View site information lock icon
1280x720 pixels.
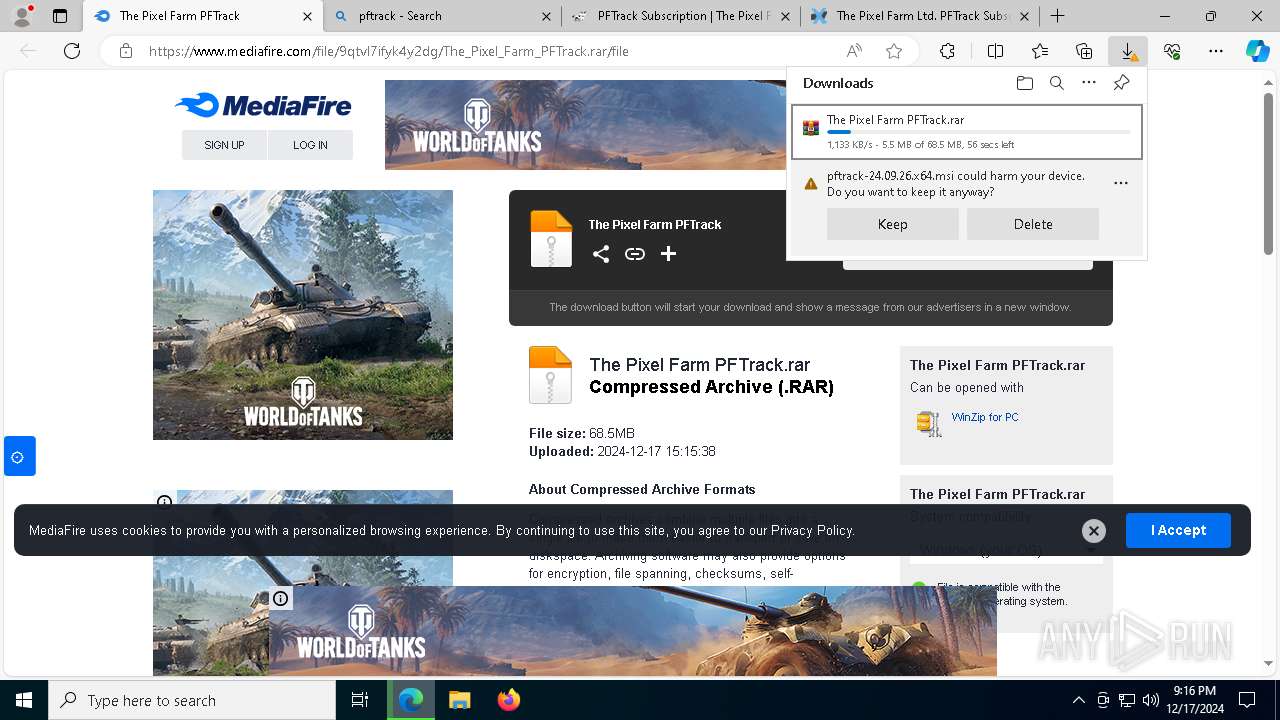click(x=126, y=51)
